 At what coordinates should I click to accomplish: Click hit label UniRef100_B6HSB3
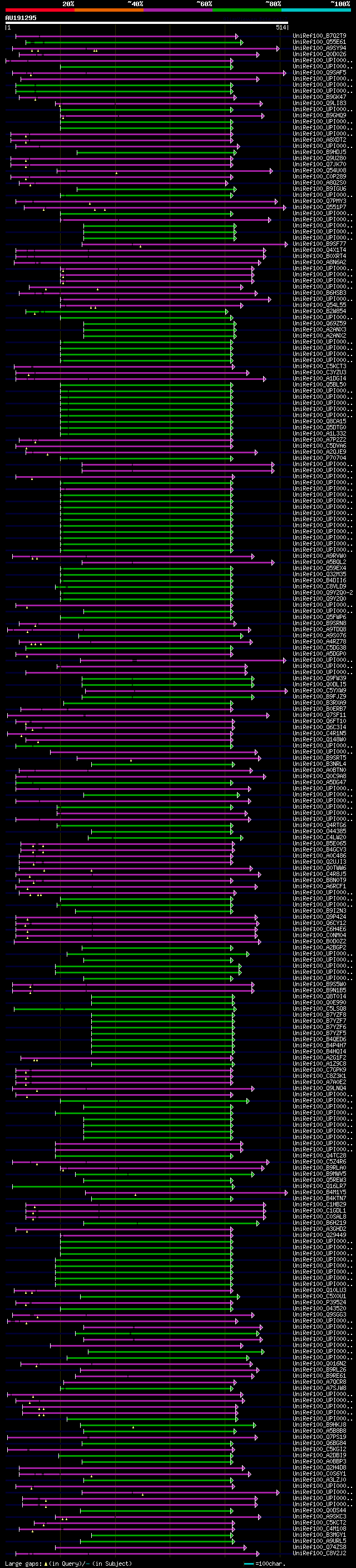point(319,293)
